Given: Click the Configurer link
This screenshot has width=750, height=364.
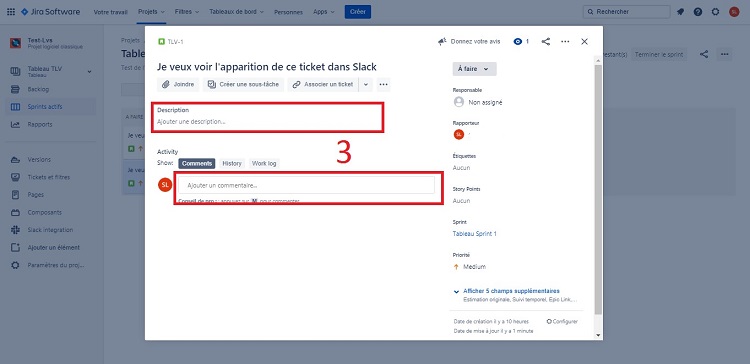Looking at the screenshot, I should click(x=562, y=321).
